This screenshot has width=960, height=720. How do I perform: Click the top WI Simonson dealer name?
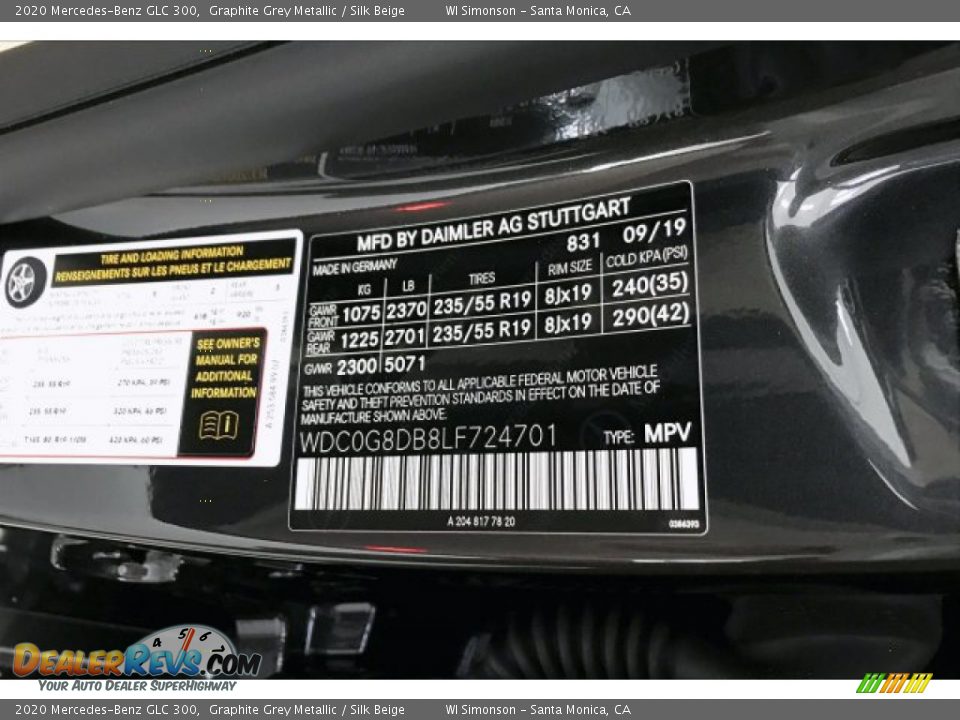(480, 11)
